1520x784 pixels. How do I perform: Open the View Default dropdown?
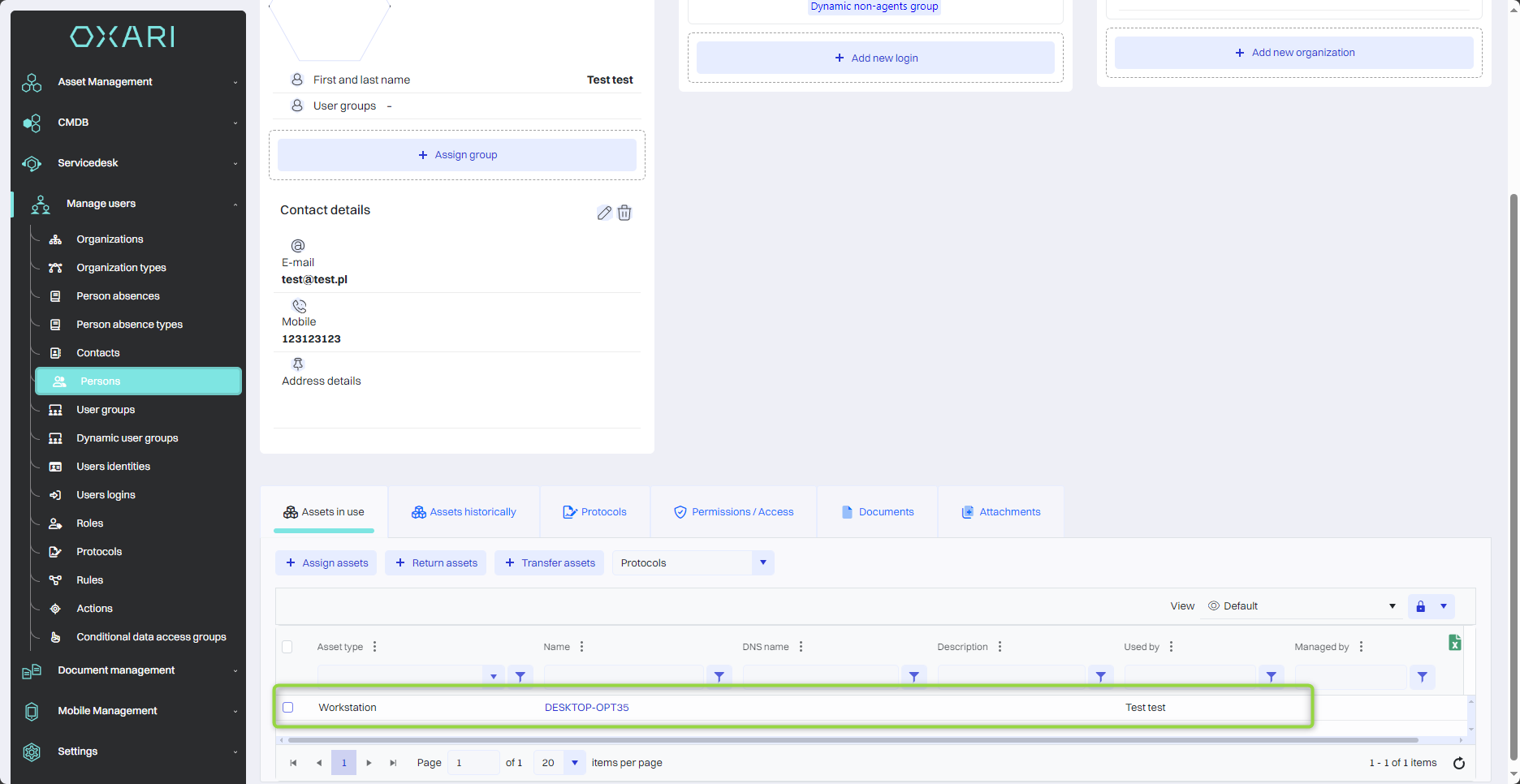click(1302, 606)
